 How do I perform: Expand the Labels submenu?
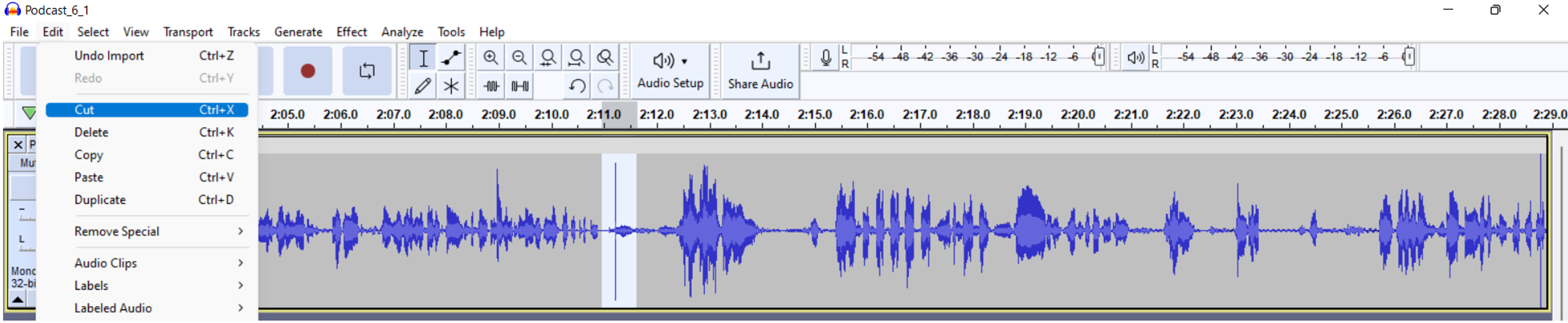coord(147,286)
